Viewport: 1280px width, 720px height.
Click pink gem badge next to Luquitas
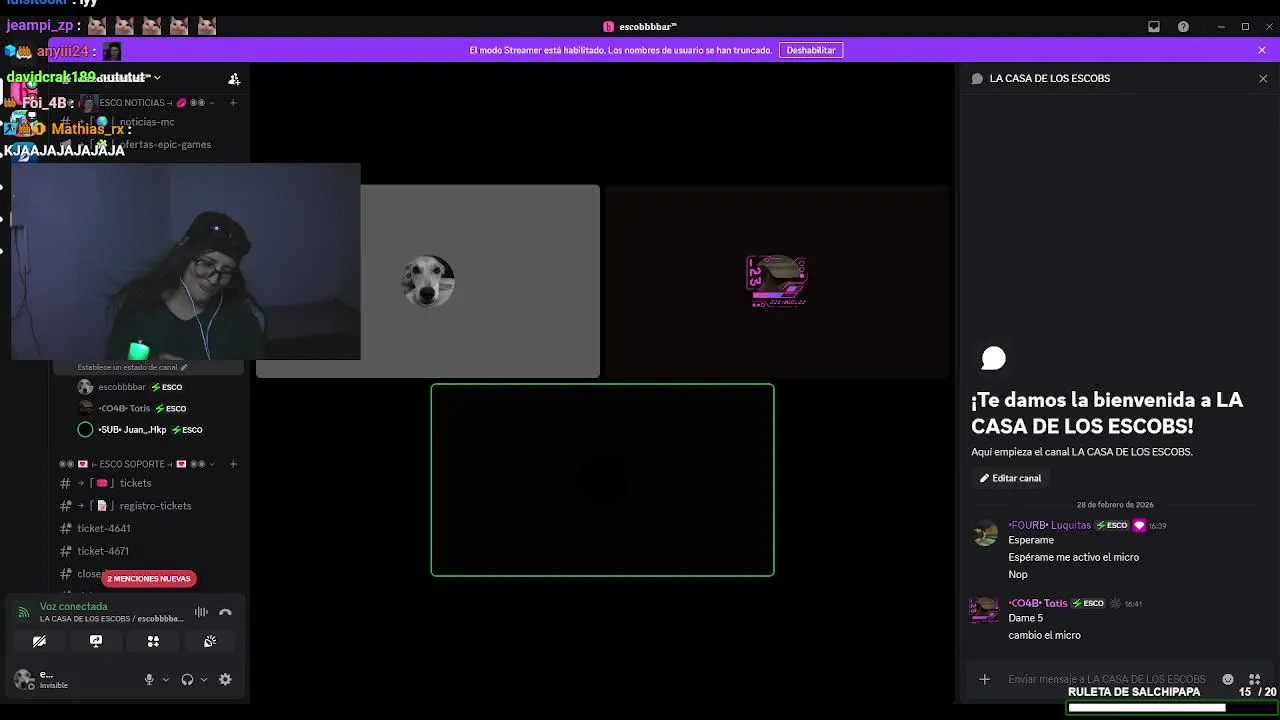tap(1138, 525)
